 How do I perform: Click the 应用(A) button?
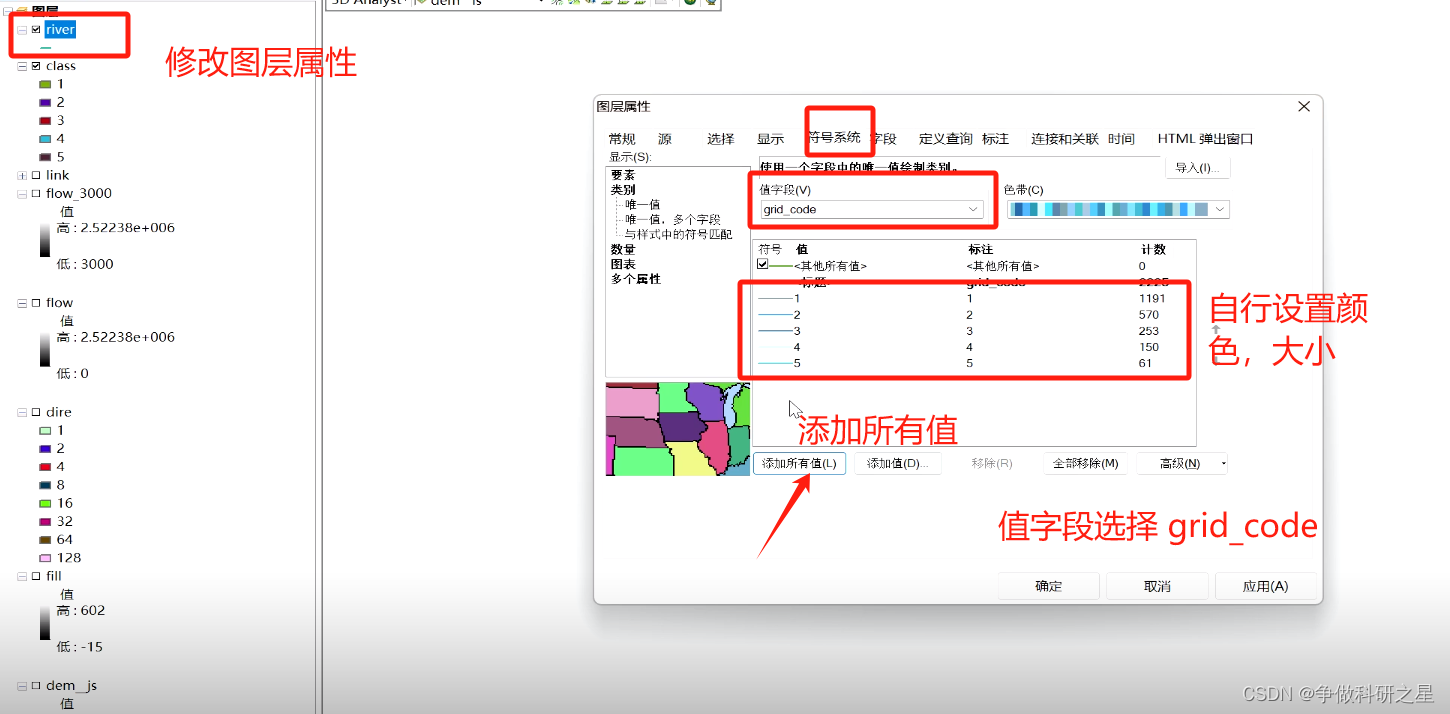pos(1265,586)
